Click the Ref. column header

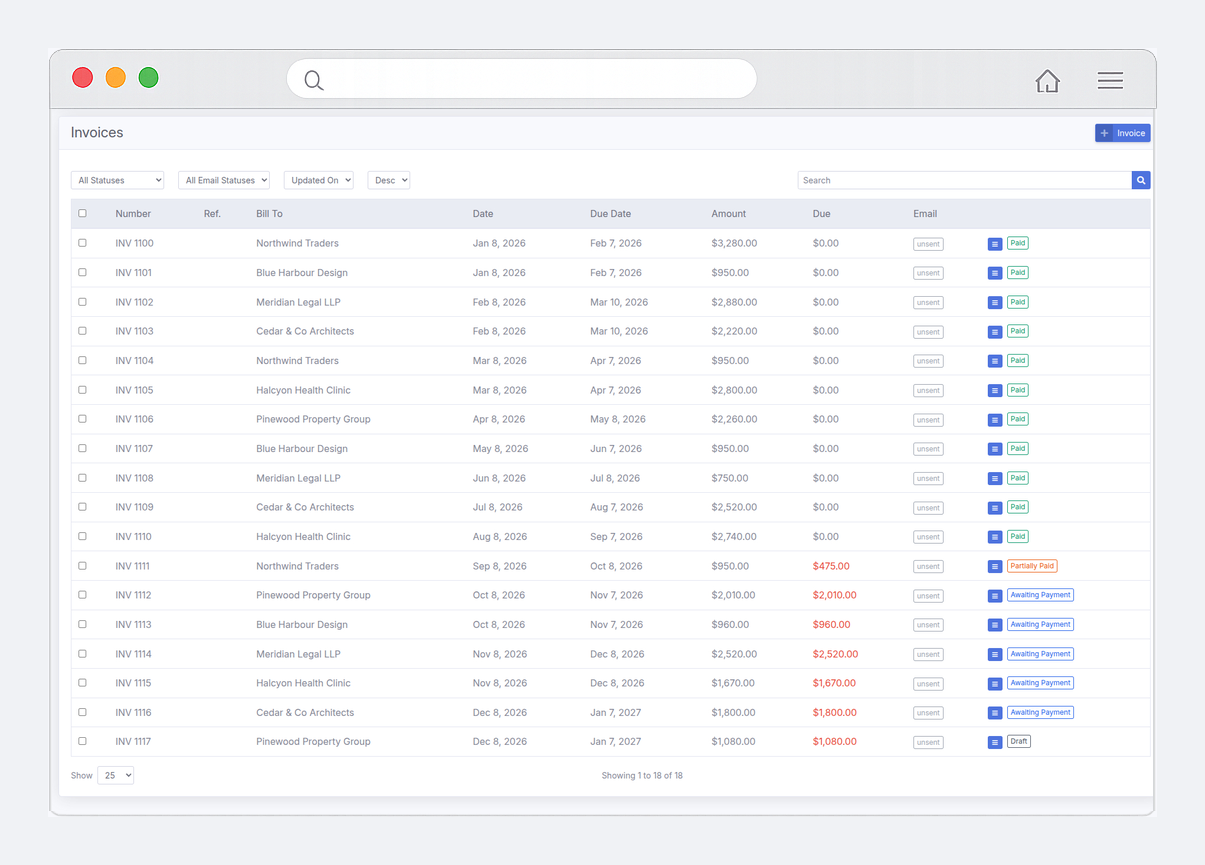tap(212, 214)
